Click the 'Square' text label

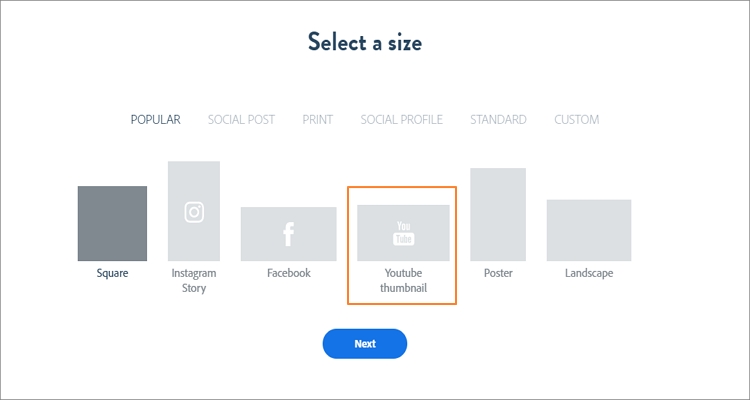pos(112,274)
